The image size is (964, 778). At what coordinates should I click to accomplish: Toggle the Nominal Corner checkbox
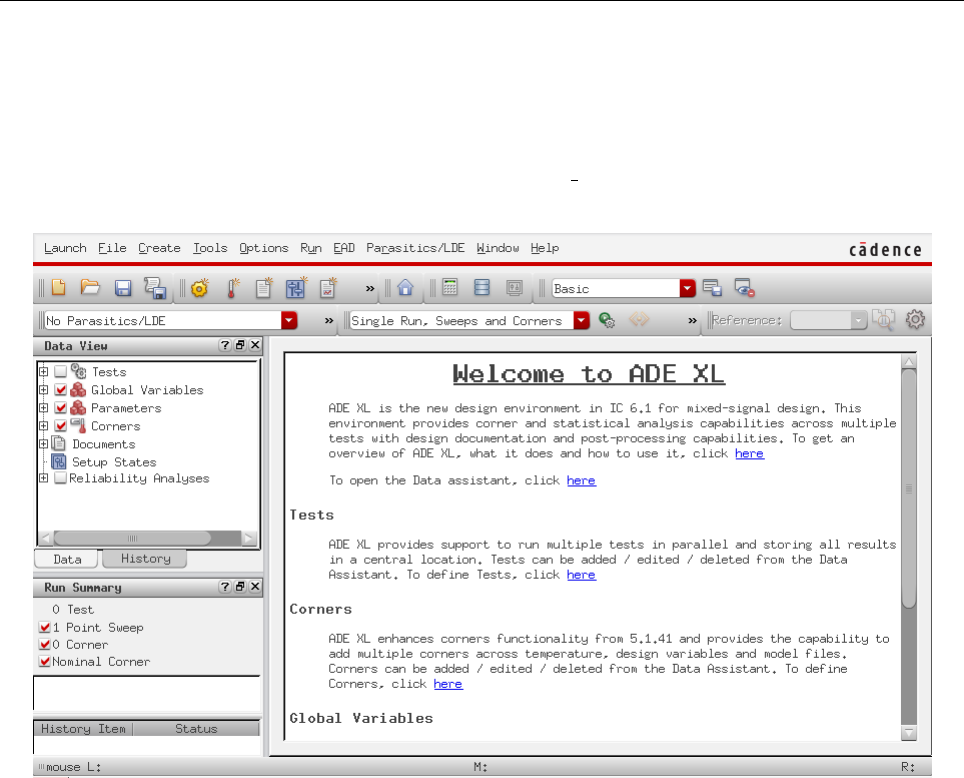pyautogui.click(x=44, y=662)
